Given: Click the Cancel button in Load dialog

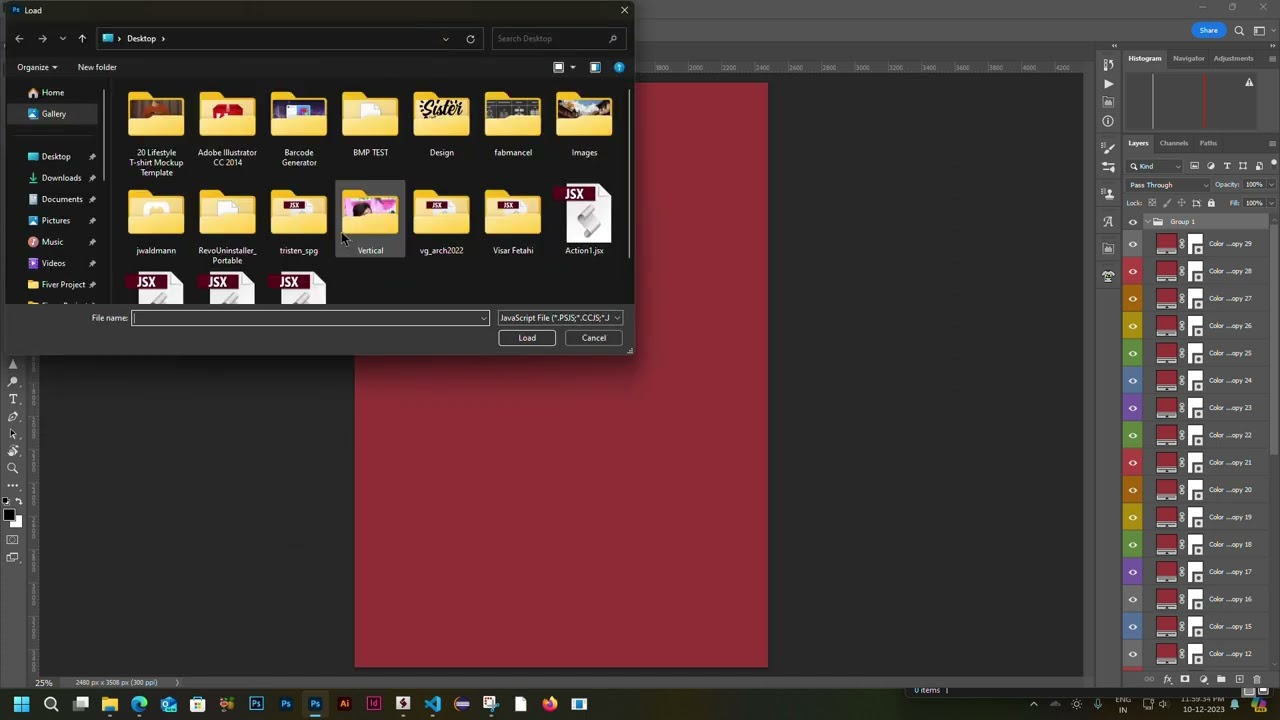Looking at the screenshot, I should pyautogui.click(x=594, y=338).
